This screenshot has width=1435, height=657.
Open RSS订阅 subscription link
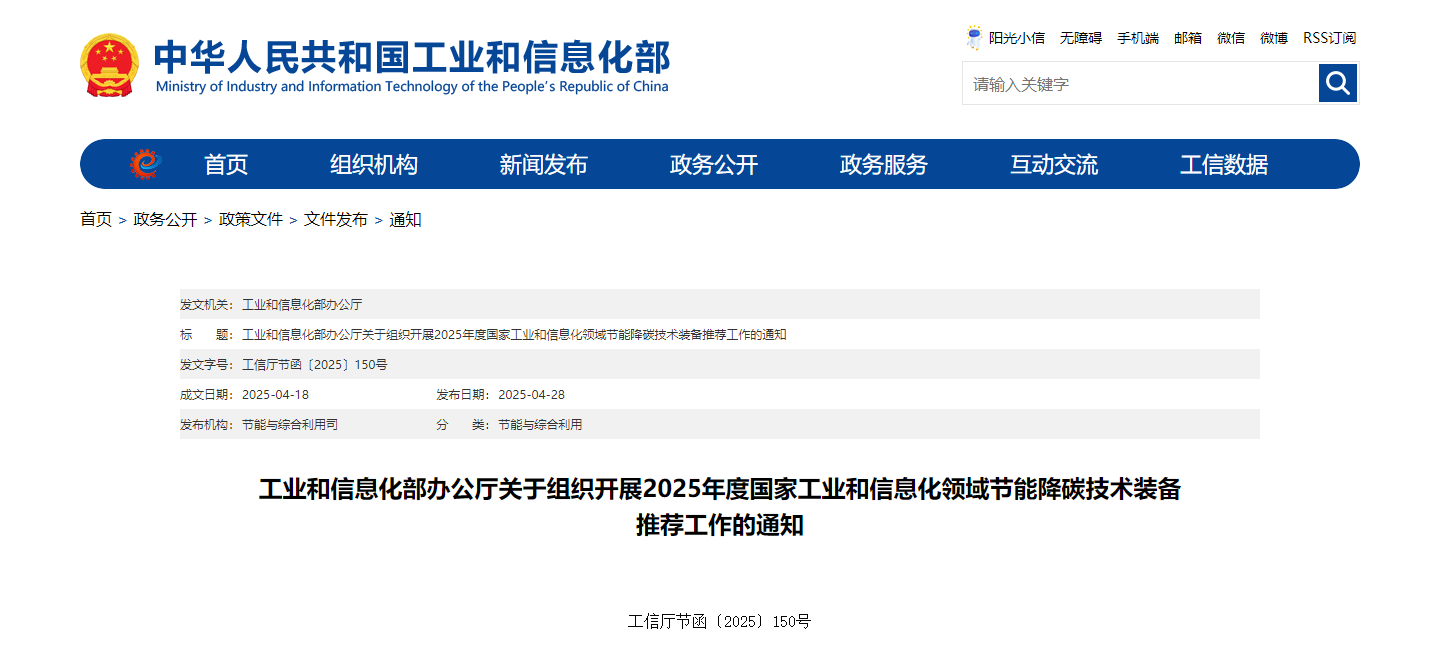coord(1329,38)
